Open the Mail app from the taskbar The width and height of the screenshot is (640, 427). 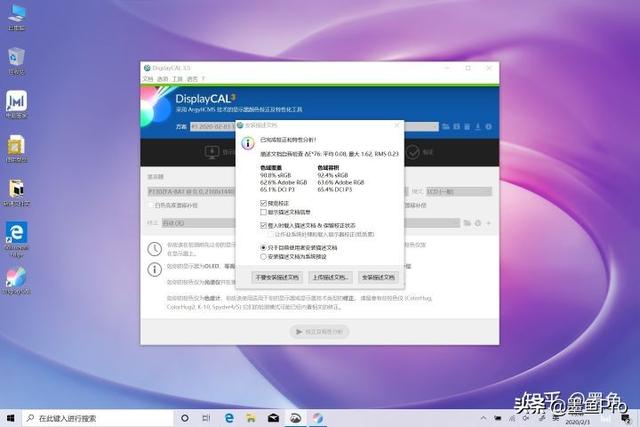point(273,418)
